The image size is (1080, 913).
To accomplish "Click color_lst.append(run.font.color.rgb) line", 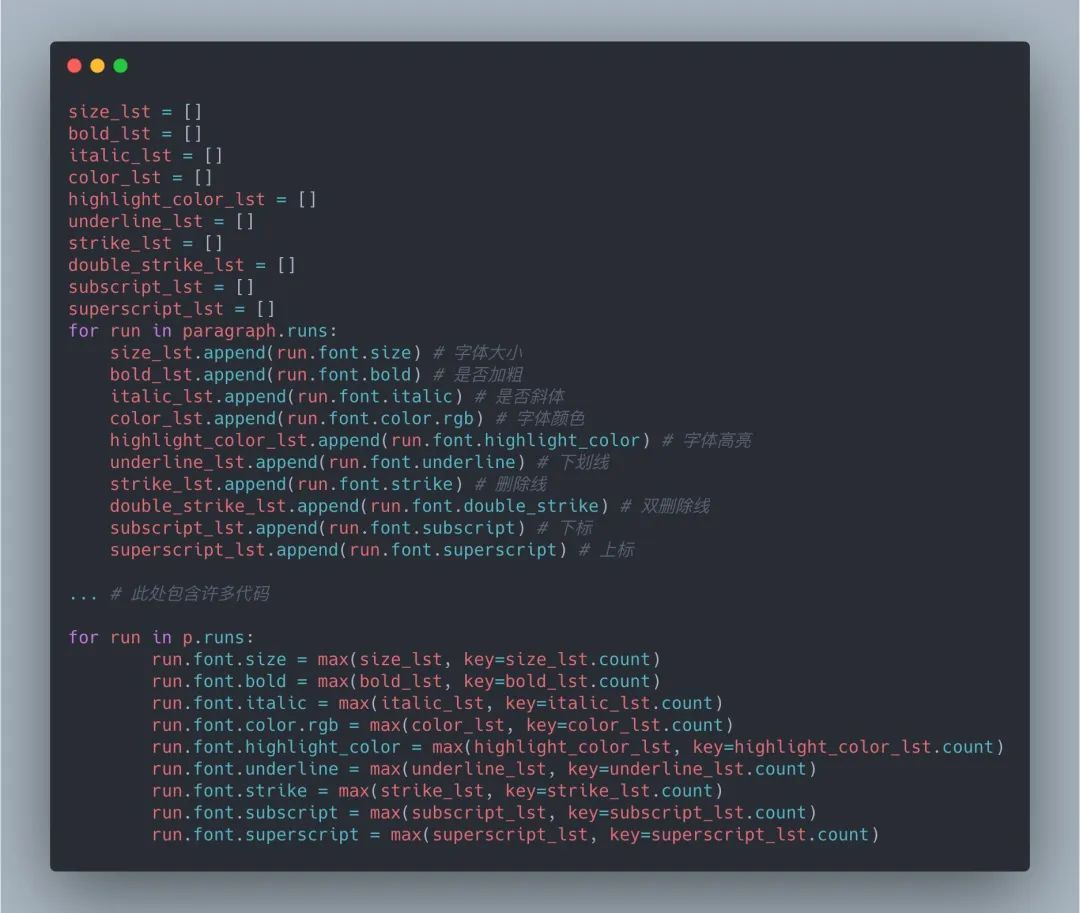I will [x=297, y=418].
